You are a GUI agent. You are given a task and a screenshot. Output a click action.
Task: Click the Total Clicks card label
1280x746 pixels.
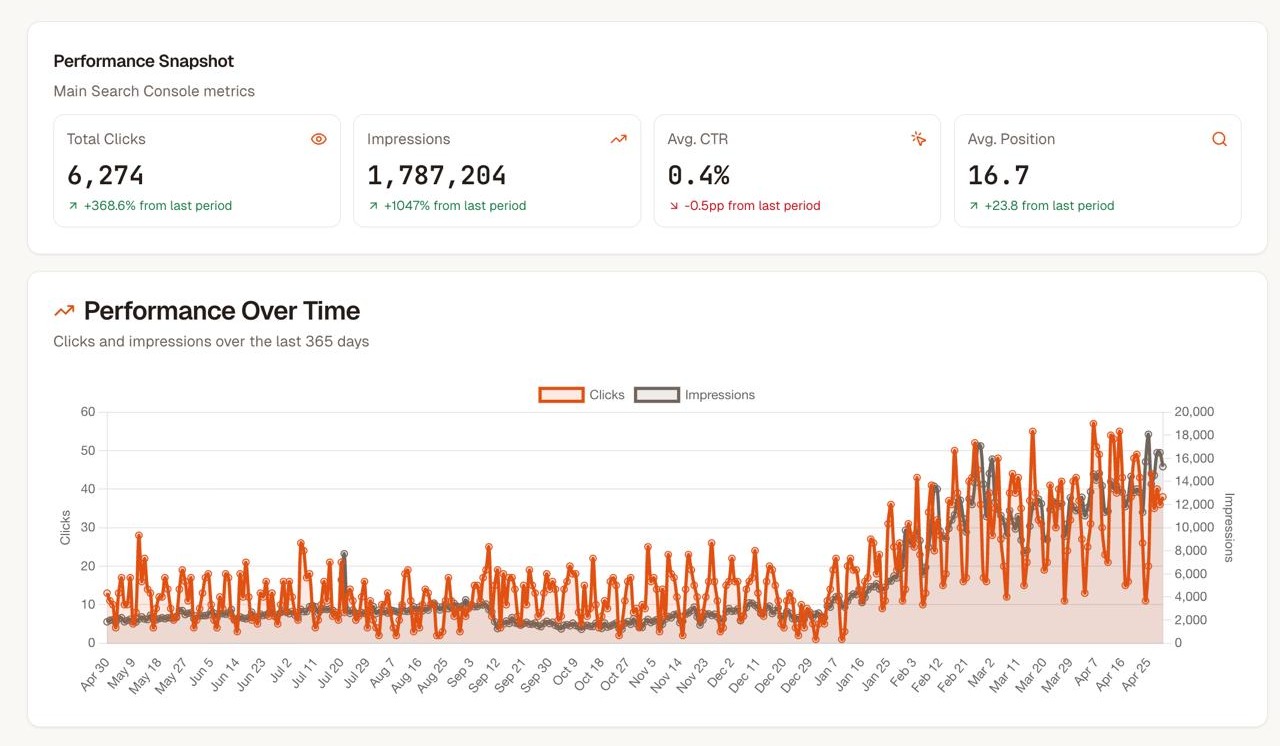pos(106,139)
